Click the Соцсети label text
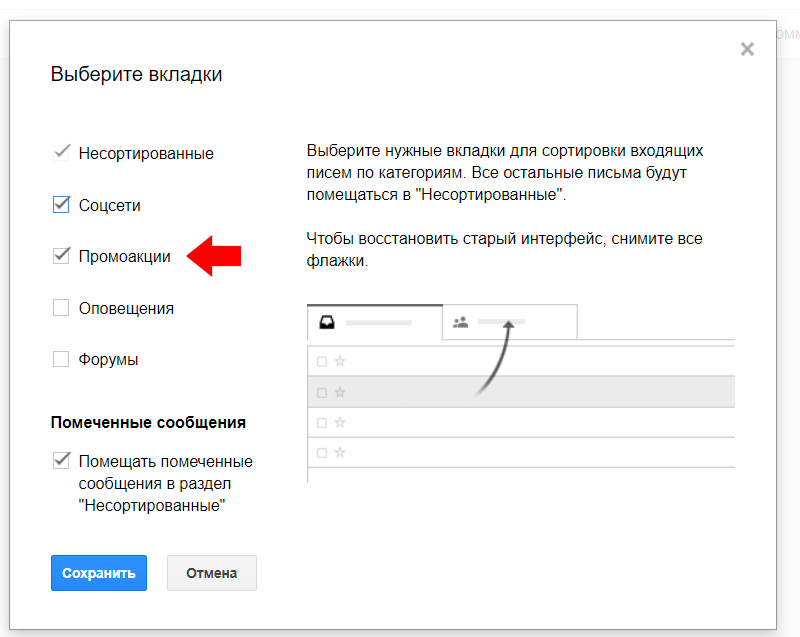The height and width of the screenshot is (637, 800). (109, 205)
